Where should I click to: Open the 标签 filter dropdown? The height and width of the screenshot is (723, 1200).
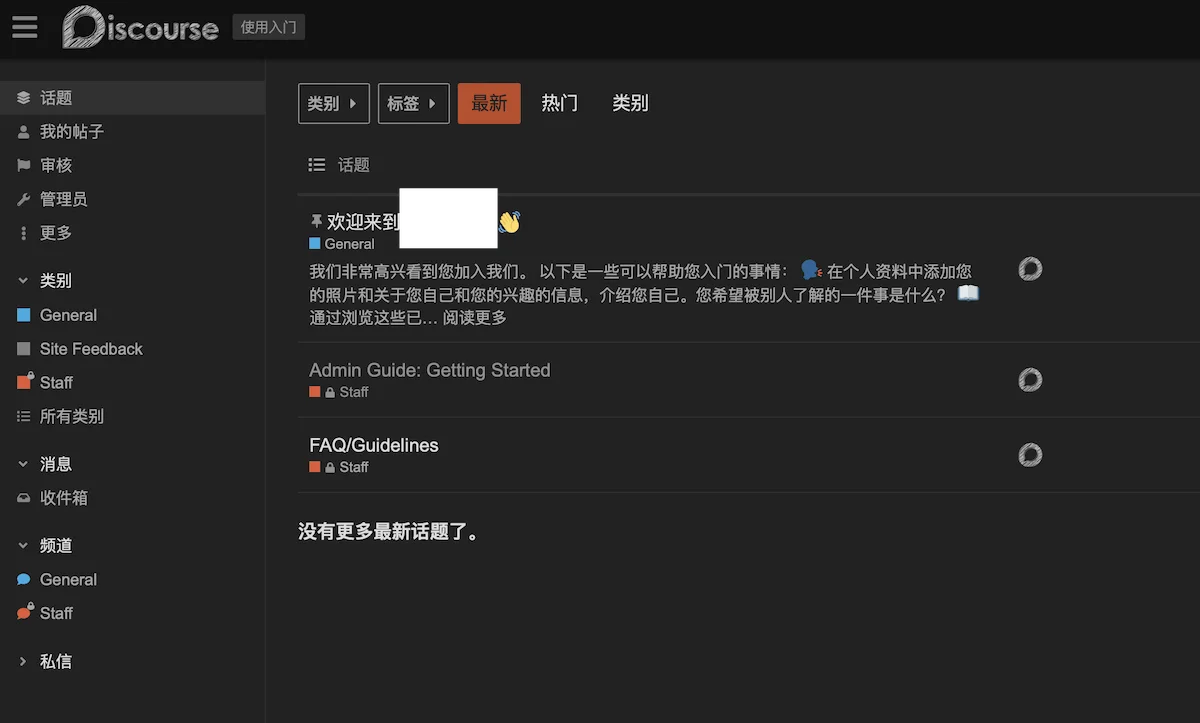pyautogui.click(x=413, y=103)
